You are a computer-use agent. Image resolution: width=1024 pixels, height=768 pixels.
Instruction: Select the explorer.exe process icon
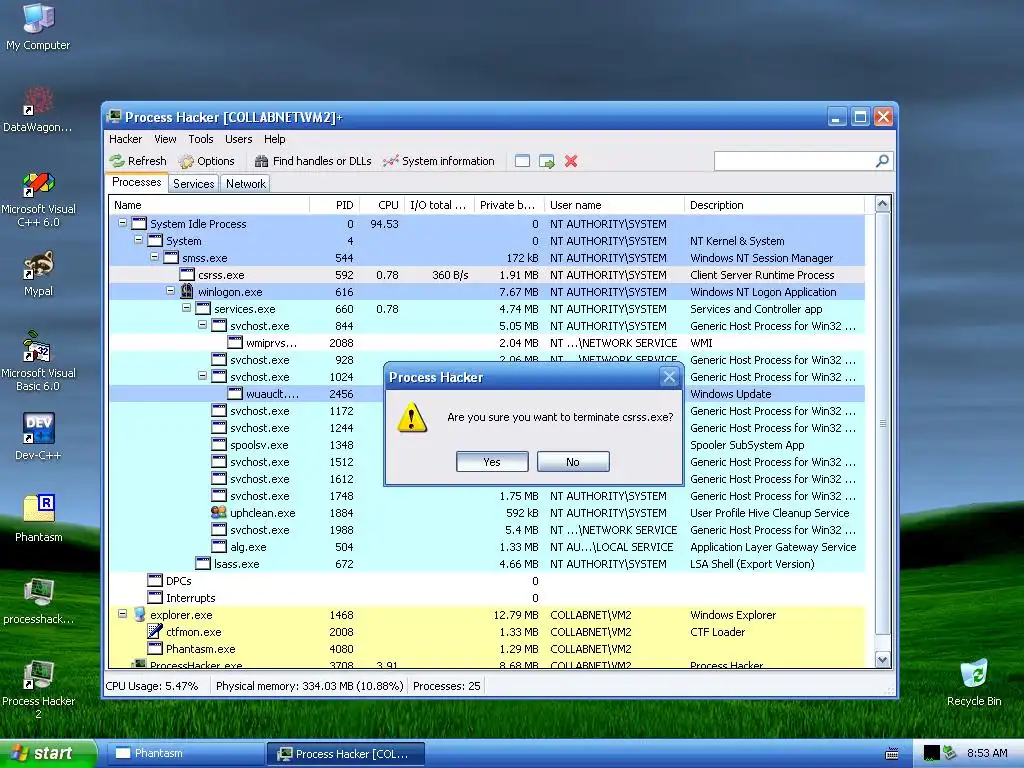click(x=139, y=615)
